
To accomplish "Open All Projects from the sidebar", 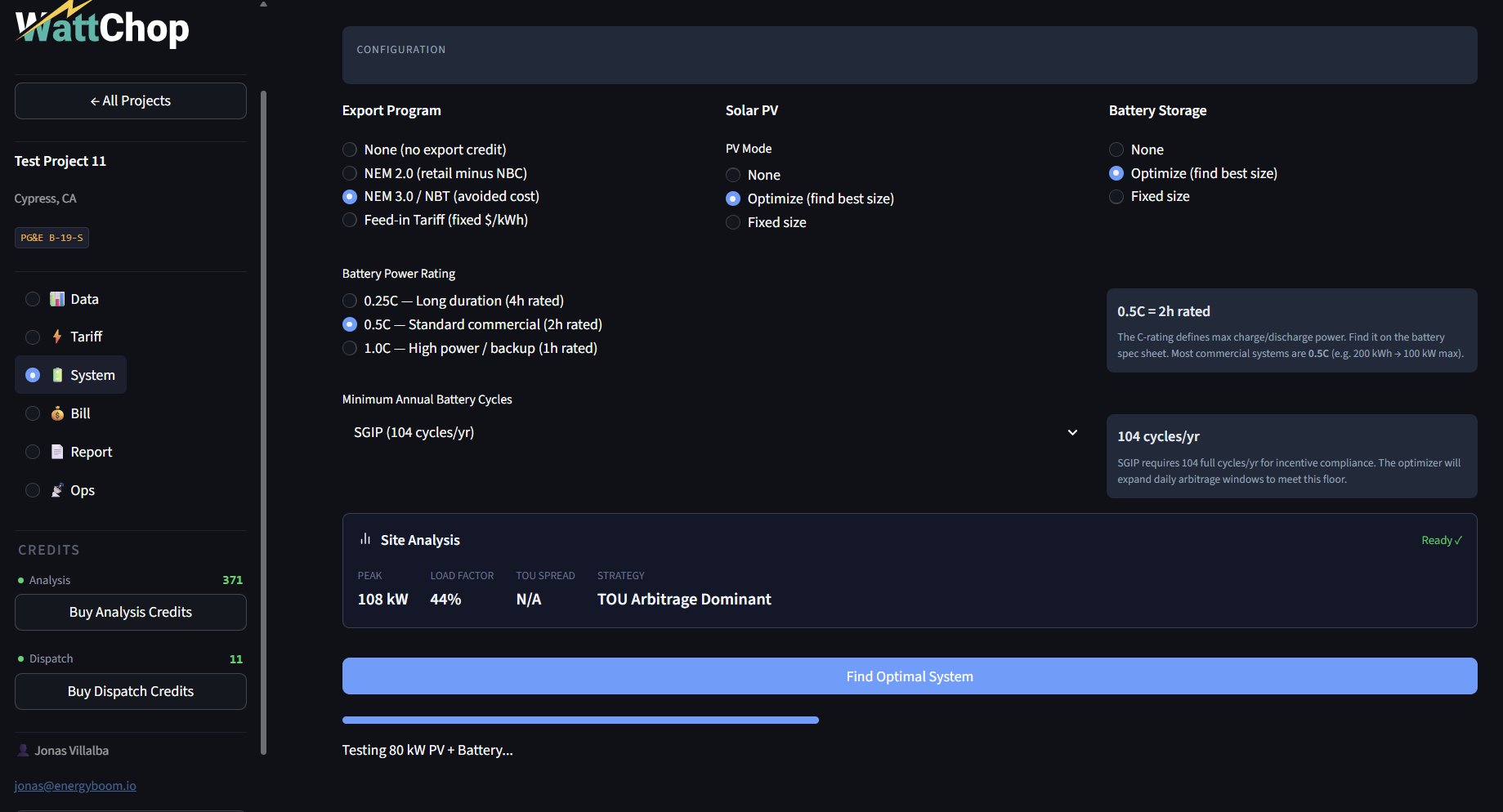I will pyautogui.click(x=130, y=100).
